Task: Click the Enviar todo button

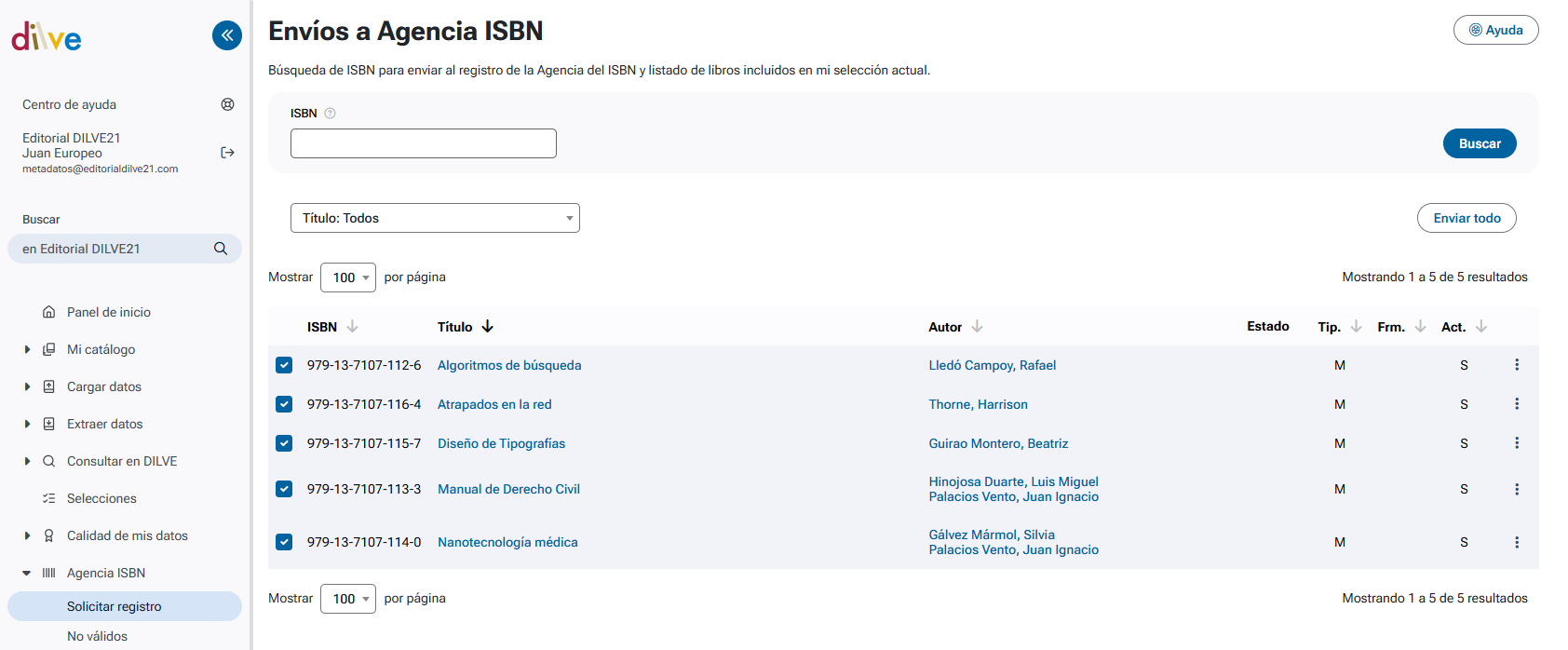Action: [1466, 218]
